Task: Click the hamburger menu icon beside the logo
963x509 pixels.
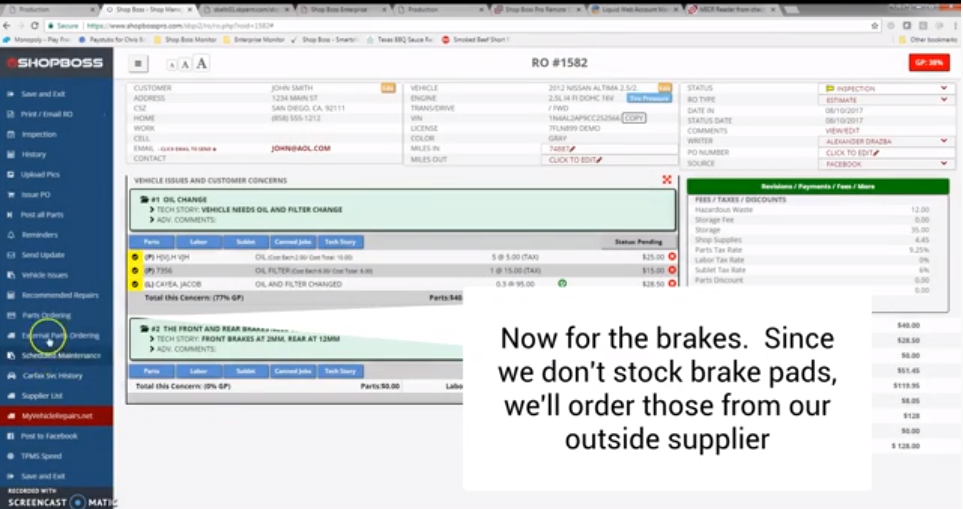Action: pyautogui.click(x=139, y=63)
